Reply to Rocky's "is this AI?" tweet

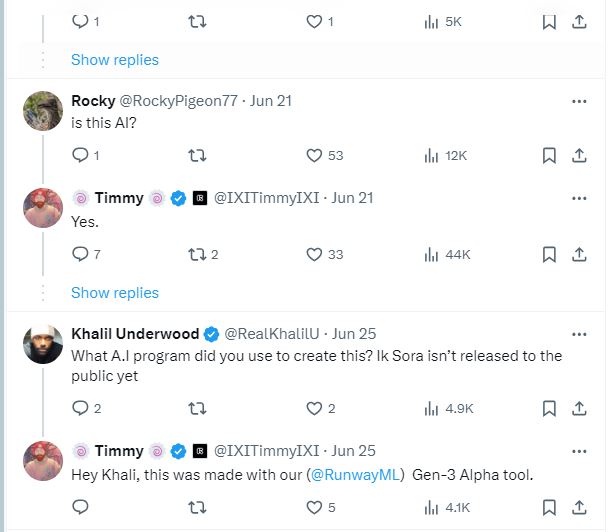tap(81, 155)
